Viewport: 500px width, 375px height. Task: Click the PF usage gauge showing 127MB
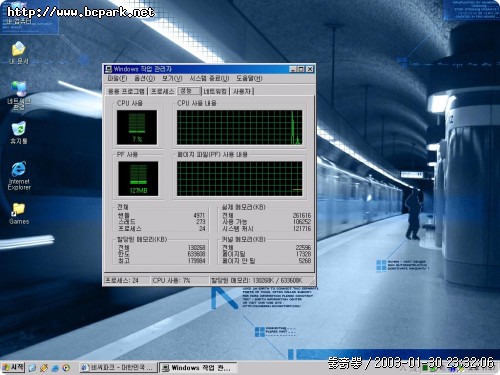click(138, 179)
